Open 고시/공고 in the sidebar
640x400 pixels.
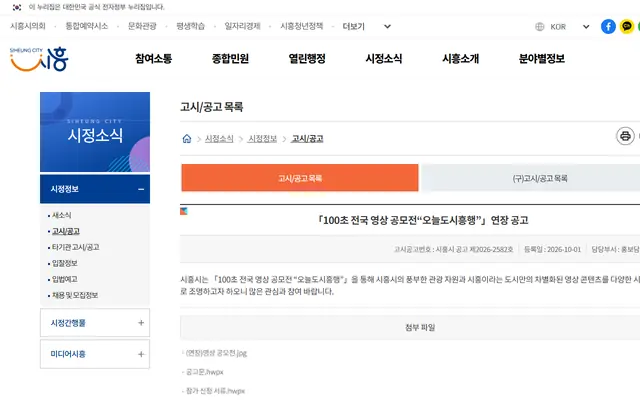(66, 231)
